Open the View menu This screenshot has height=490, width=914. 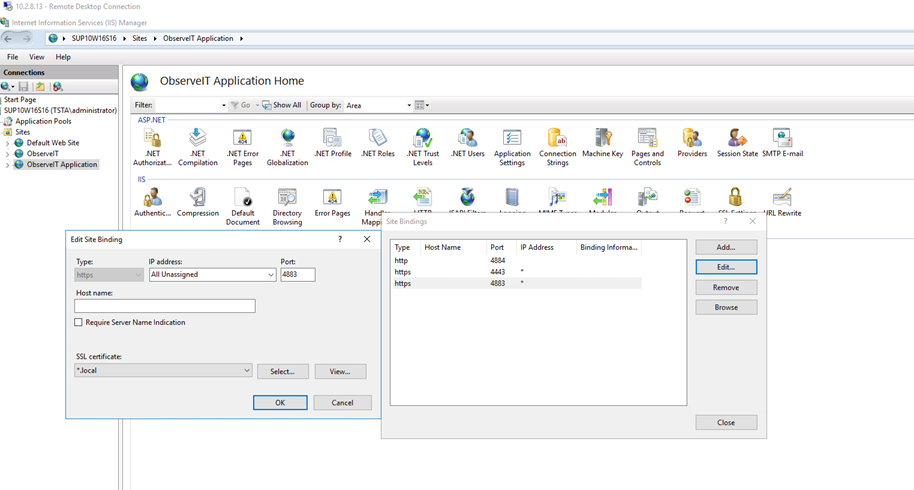click(x=37, y=57)
